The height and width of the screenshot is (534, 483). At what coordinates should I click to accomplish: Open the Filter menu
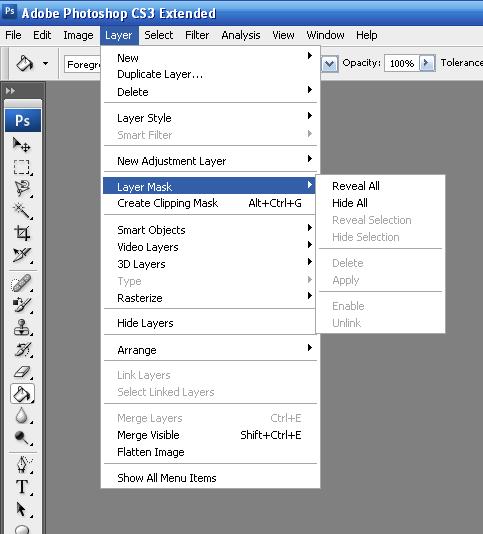pos(197,35)
